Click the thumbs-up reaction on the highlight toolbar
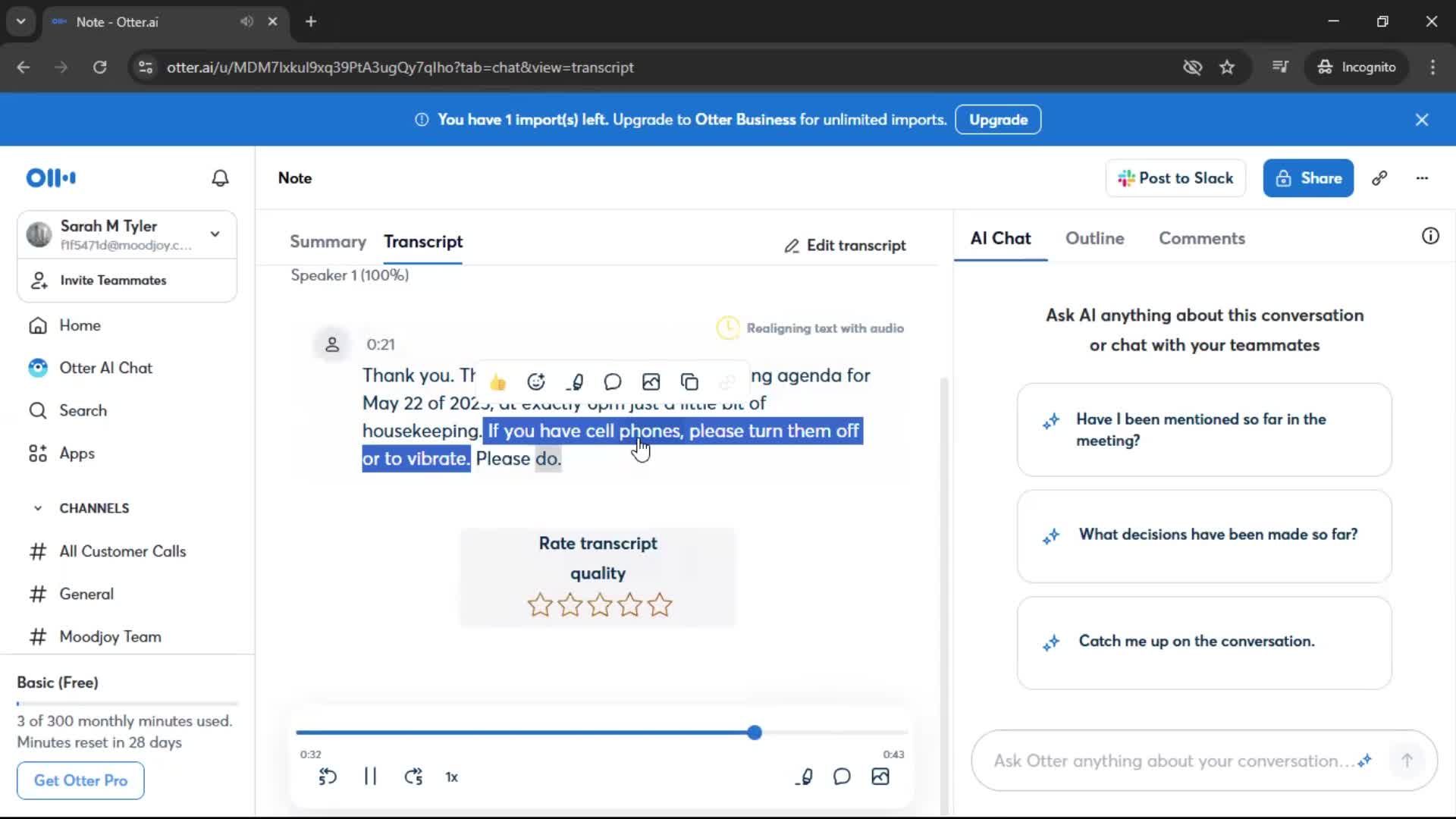This screenshot has height=819, width=1456. point(497,381)
